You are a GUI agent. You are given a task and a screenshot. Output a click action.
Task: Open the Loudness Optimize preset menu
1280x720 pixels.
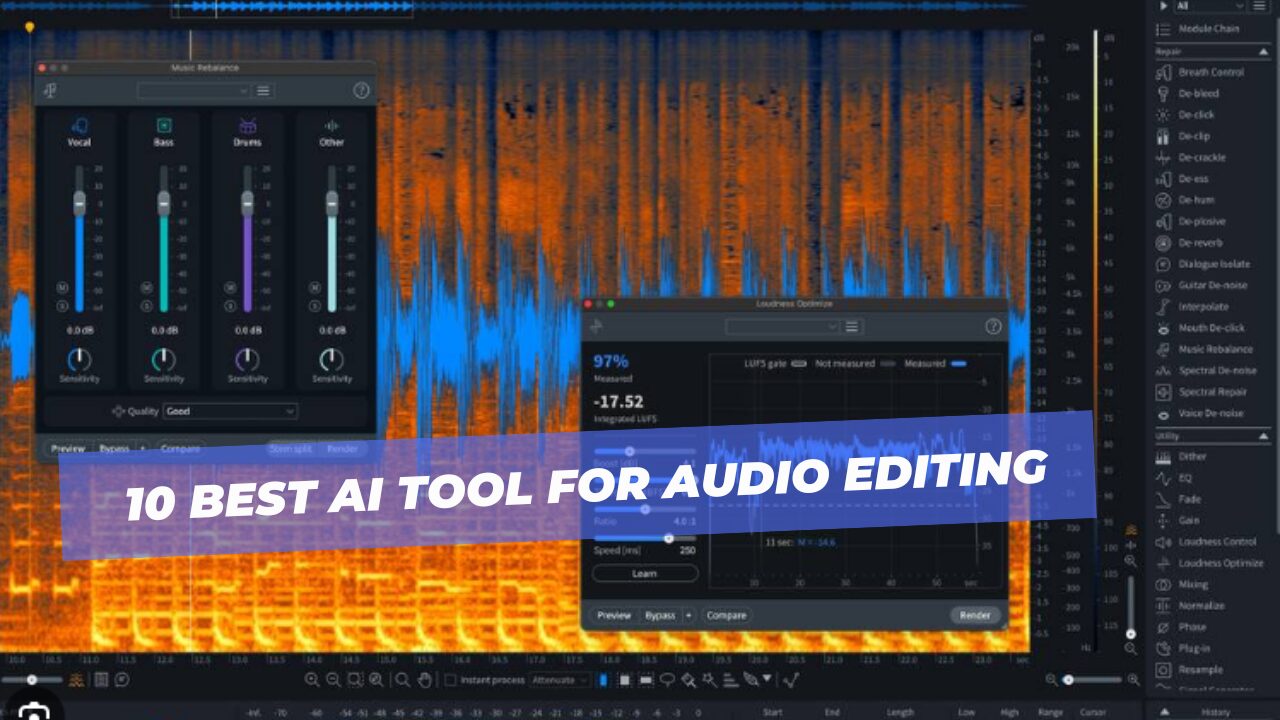click(852, 326)
